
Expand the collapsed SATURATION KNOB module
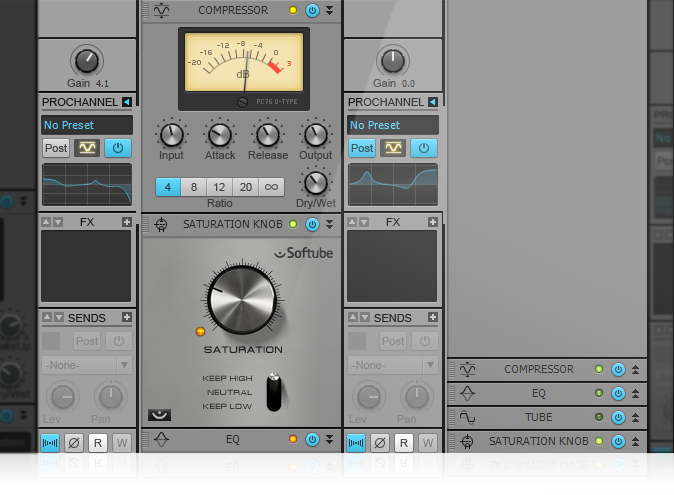635,442
